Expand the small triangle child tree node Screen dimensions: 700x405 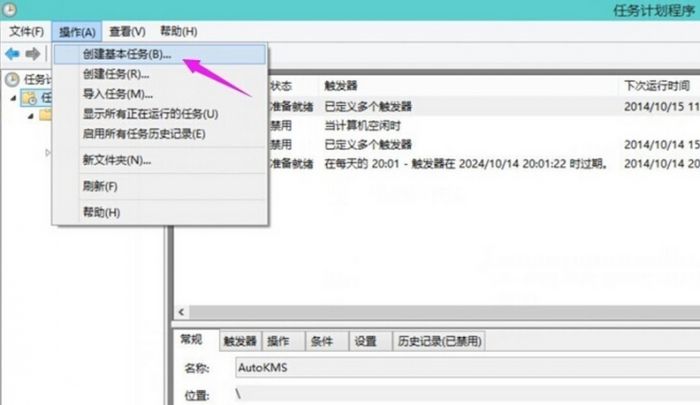pos(48,153)
